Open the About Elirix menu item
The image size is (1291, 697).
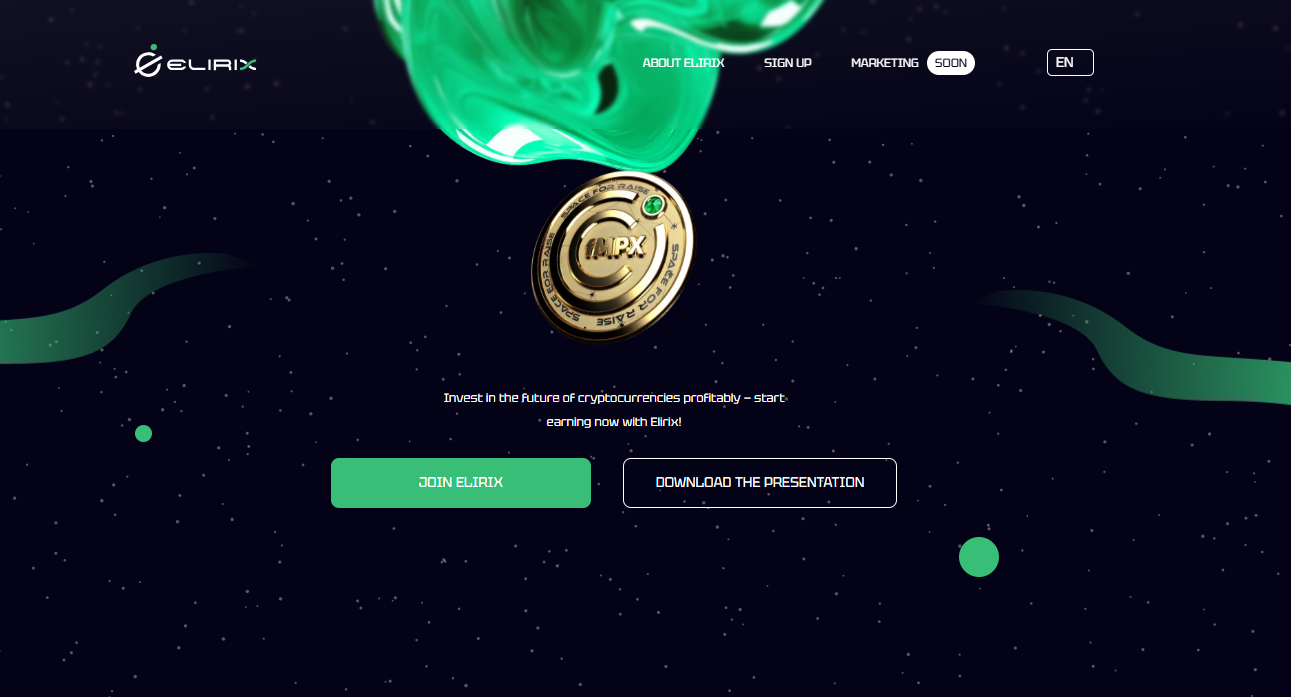point(683,63)
